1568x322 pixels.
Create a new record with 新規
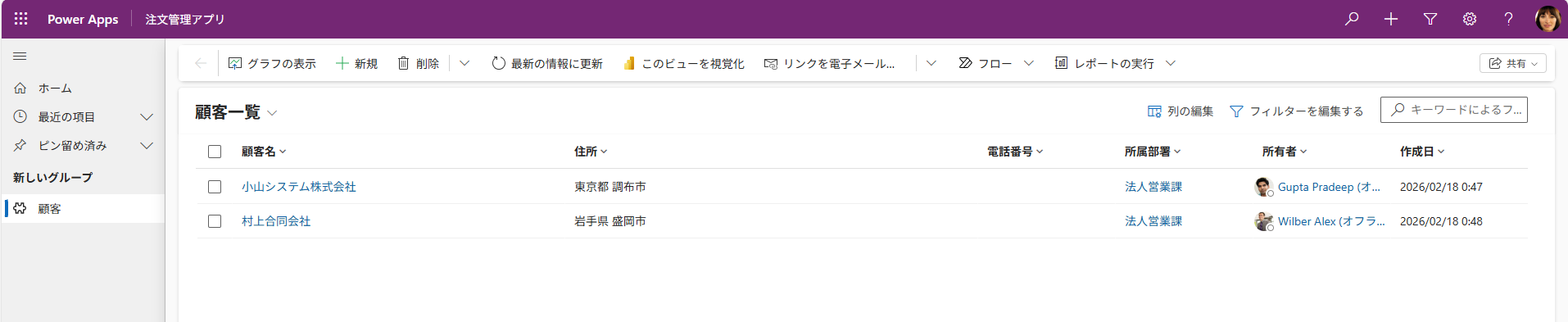pyautogui.click(x=357, y=63)
